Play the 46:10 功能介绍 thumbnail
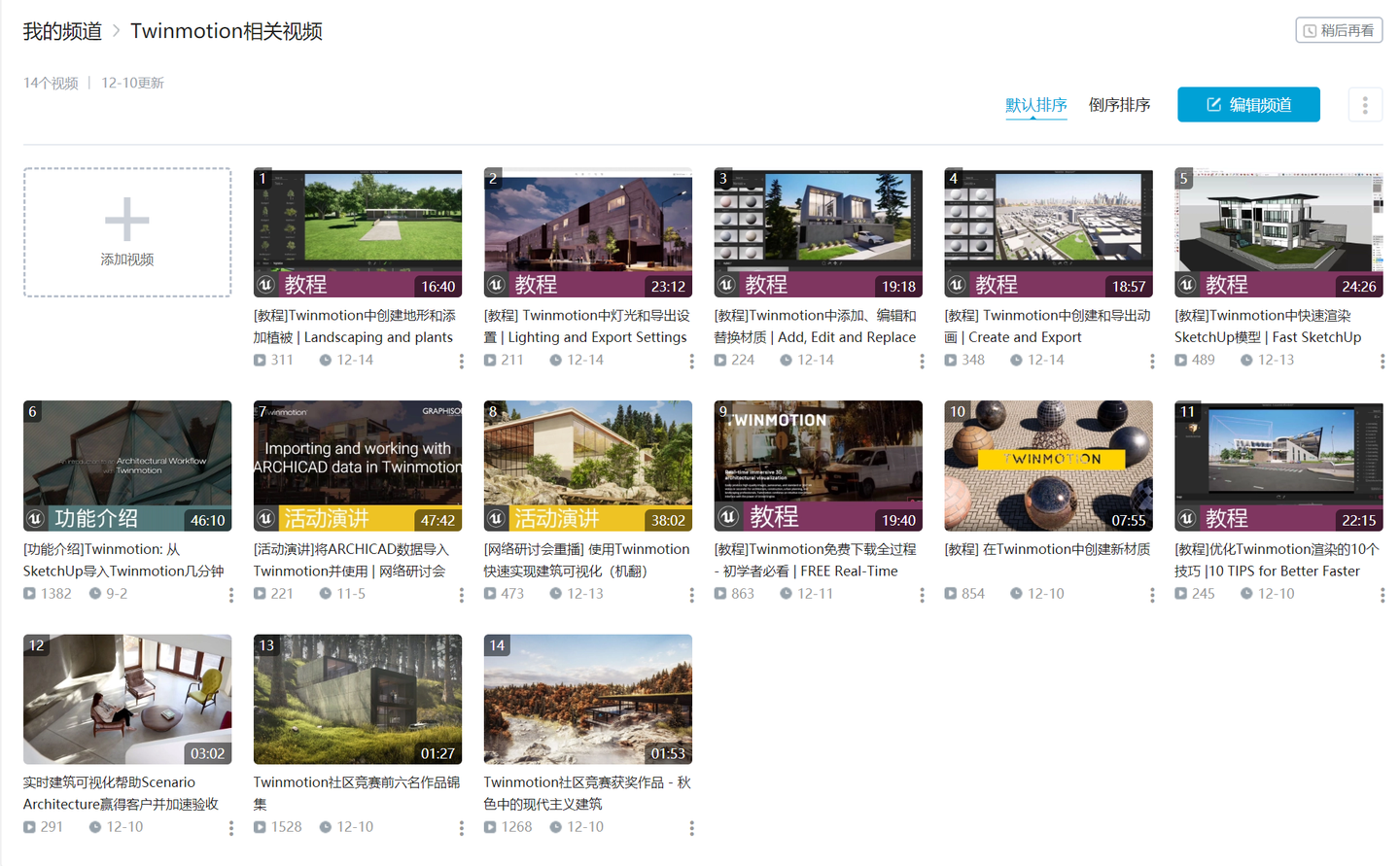The height and width of the screenshot is (866, 1400). (x=127, y=466)
